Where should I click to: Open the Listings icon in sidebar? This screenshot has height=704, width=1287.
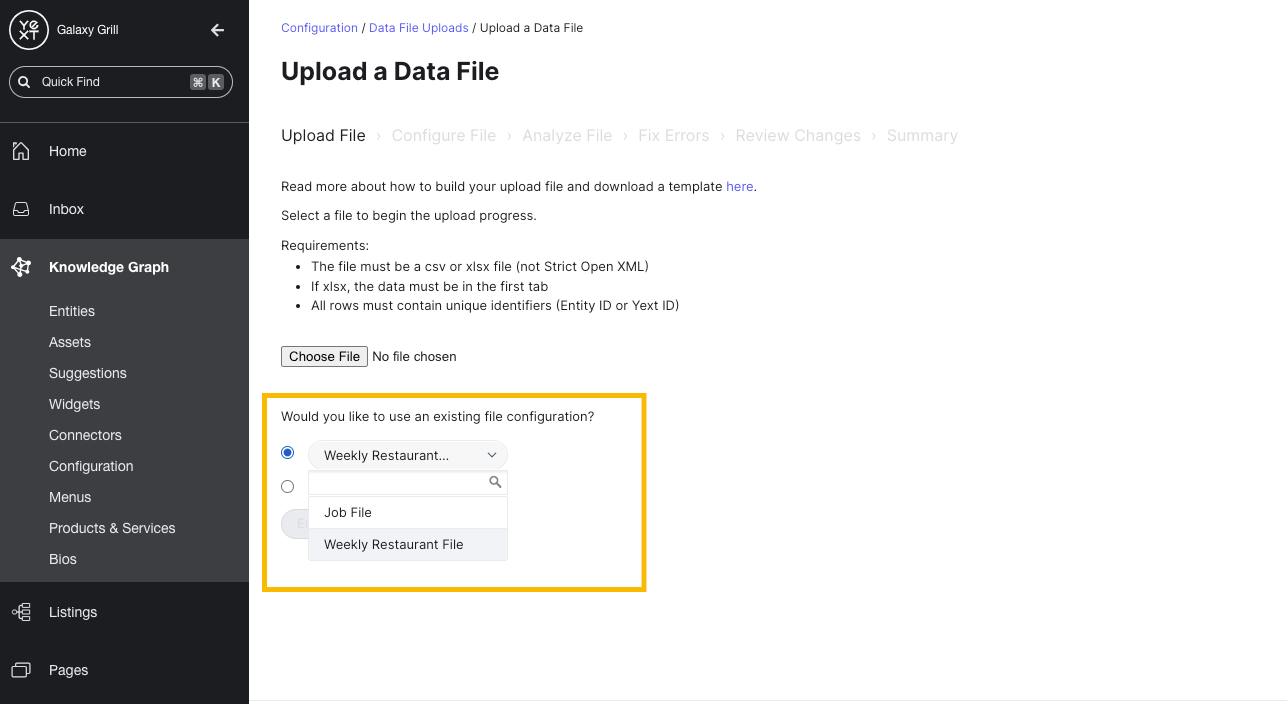click(x=21, y=612)
